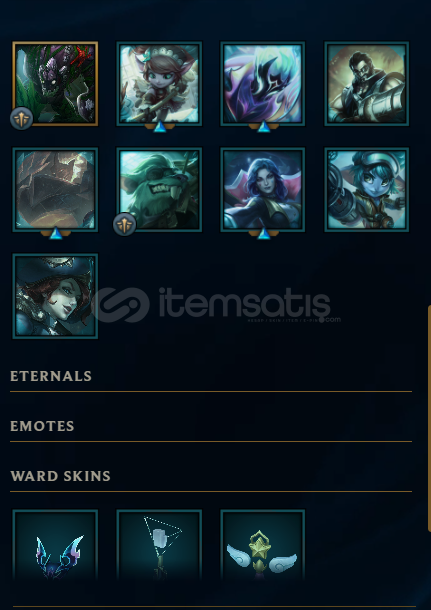Choose the bearded Graves skin portrait
The image size is (431, 610).
367,84
